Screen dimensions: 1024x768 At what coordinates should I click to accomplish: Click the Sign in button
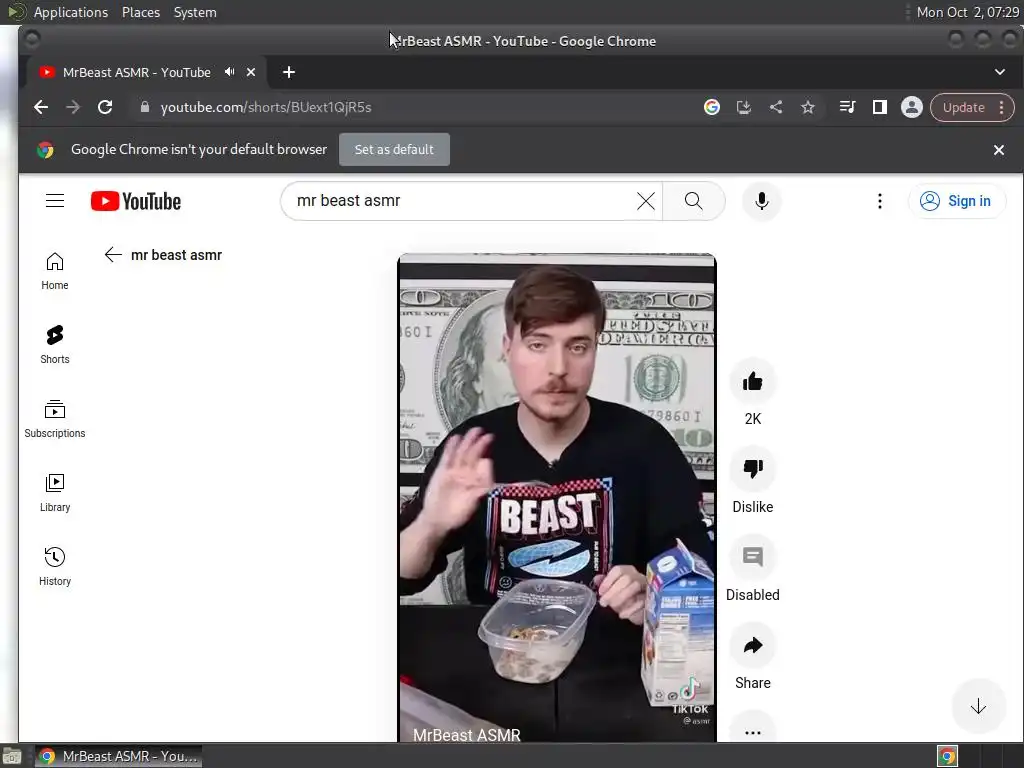click(957, 201)
